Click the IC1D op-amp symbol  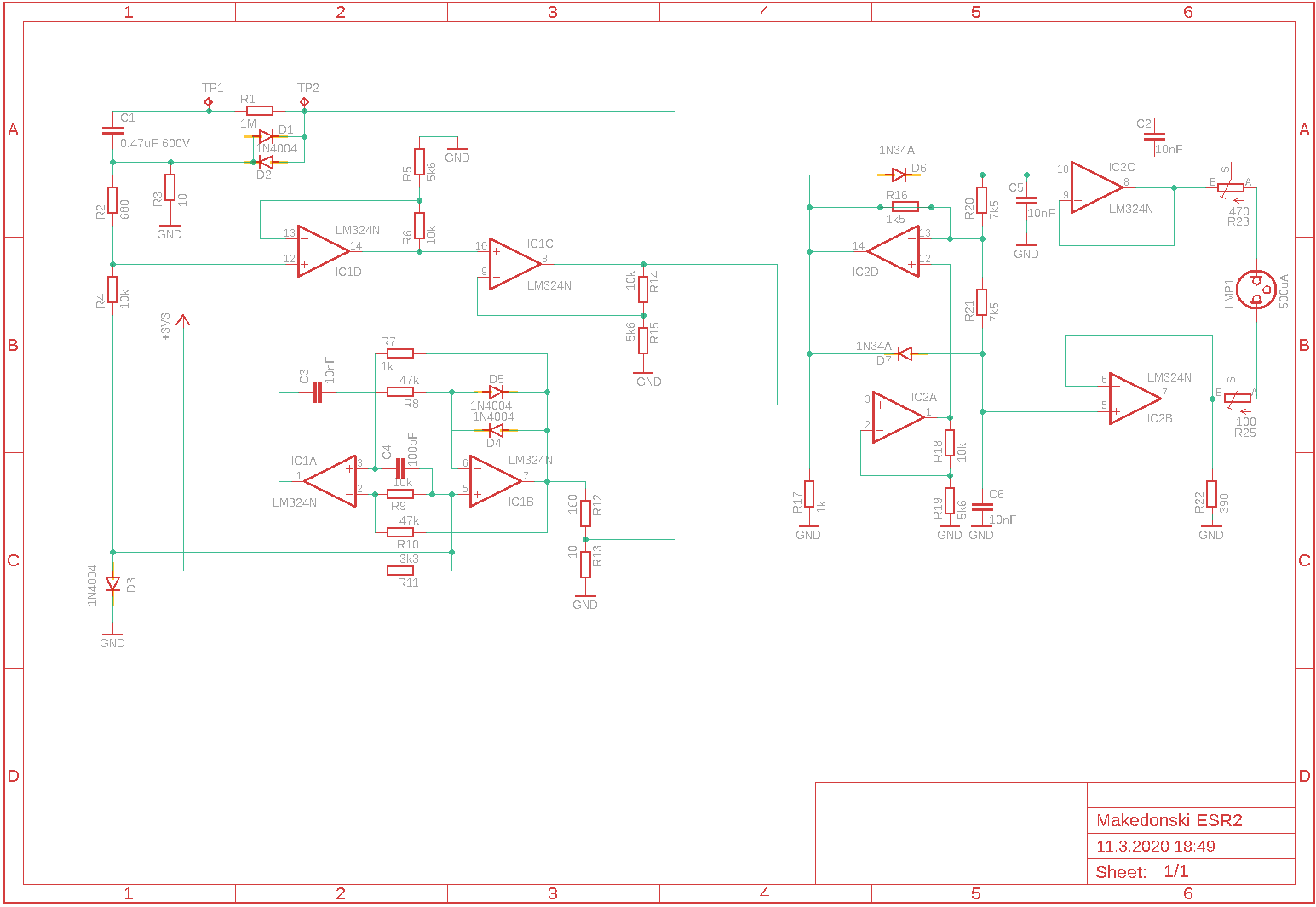pos(322,250)
